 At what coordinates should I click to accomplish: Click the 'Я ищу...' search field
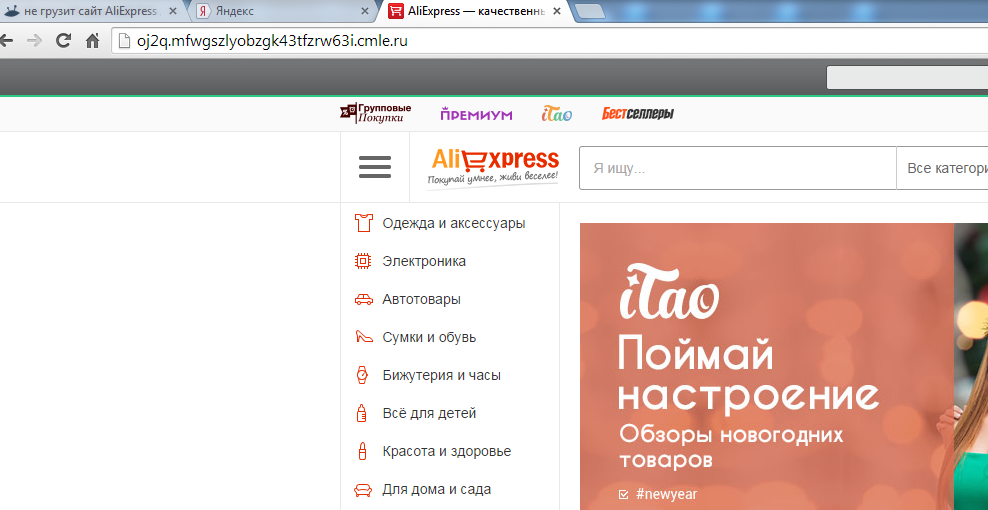tap(738, 168)
